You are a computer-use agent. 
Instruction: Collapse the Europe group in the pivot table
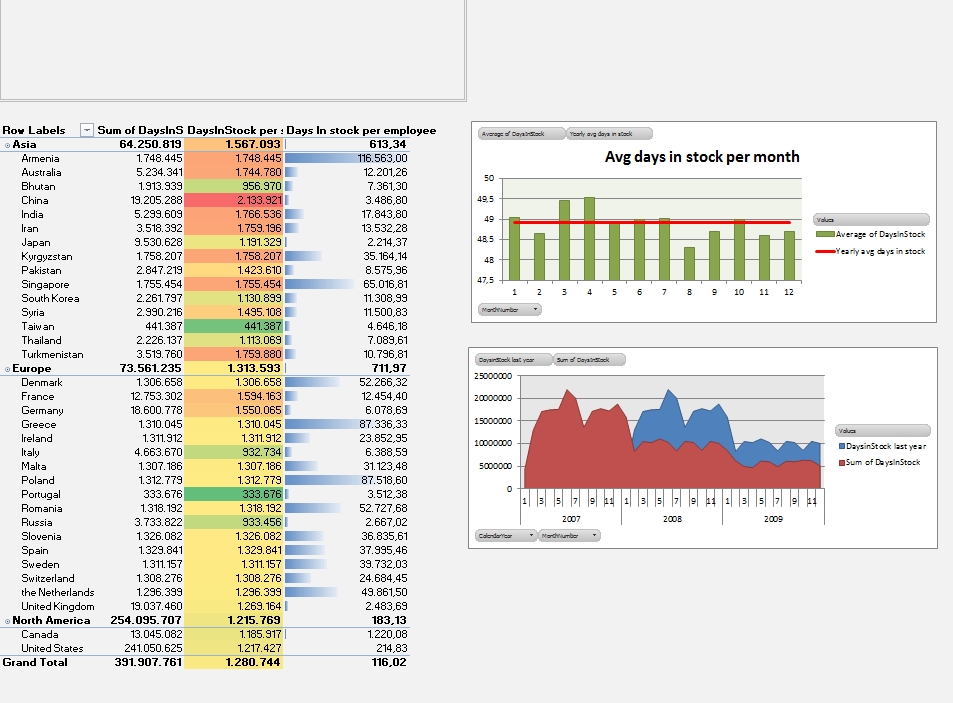click(9, 368)
